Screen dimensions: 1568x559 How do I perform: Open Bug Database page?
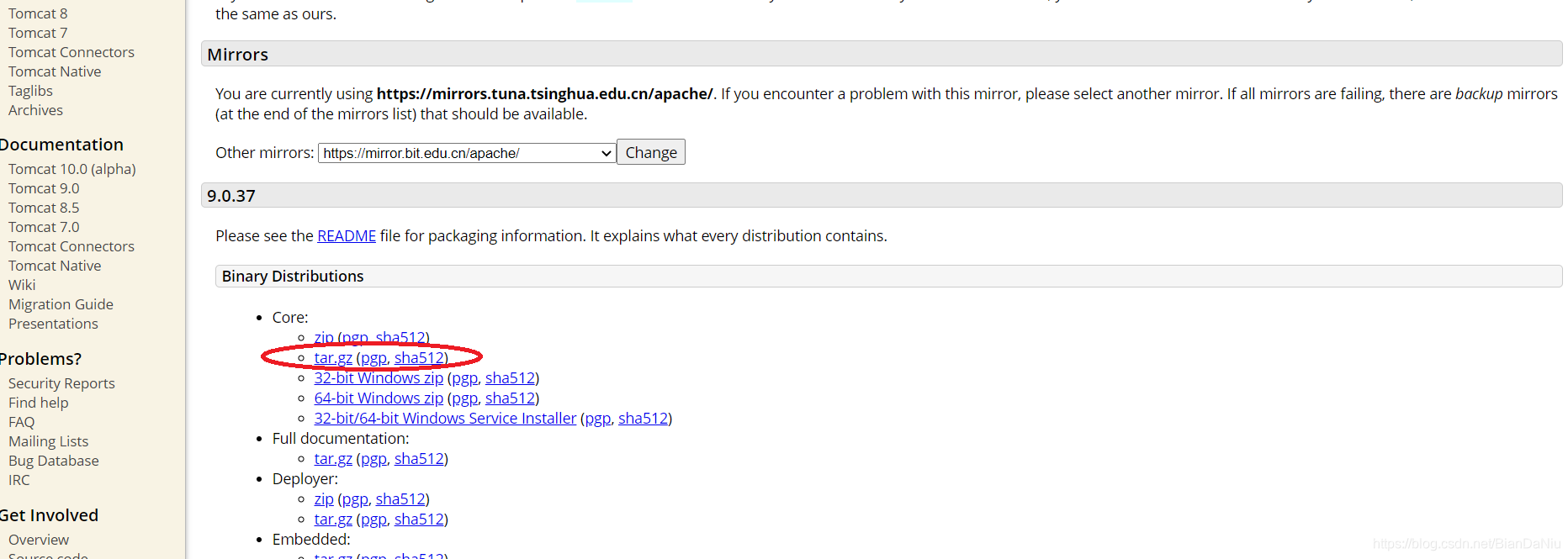(54, 461)
